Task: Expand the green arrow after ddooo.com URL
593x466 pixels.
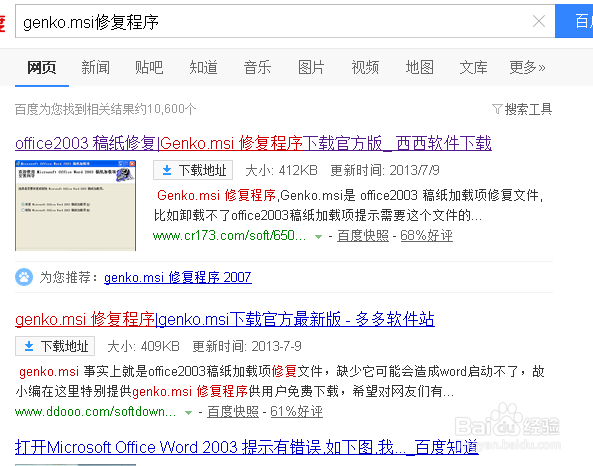Action: 188,413
